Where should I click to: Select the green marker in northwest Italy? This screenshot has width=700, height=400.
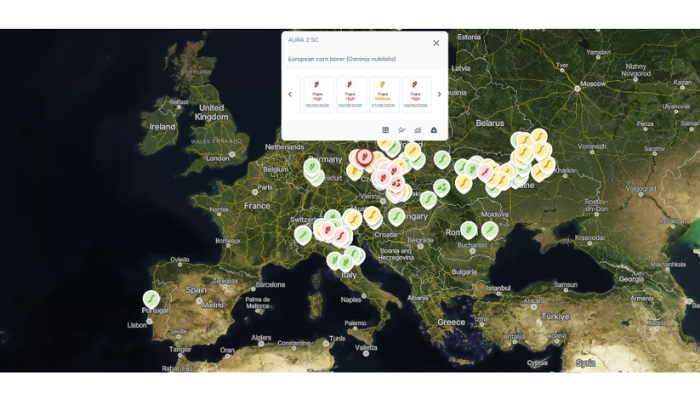tap(303, 235)
